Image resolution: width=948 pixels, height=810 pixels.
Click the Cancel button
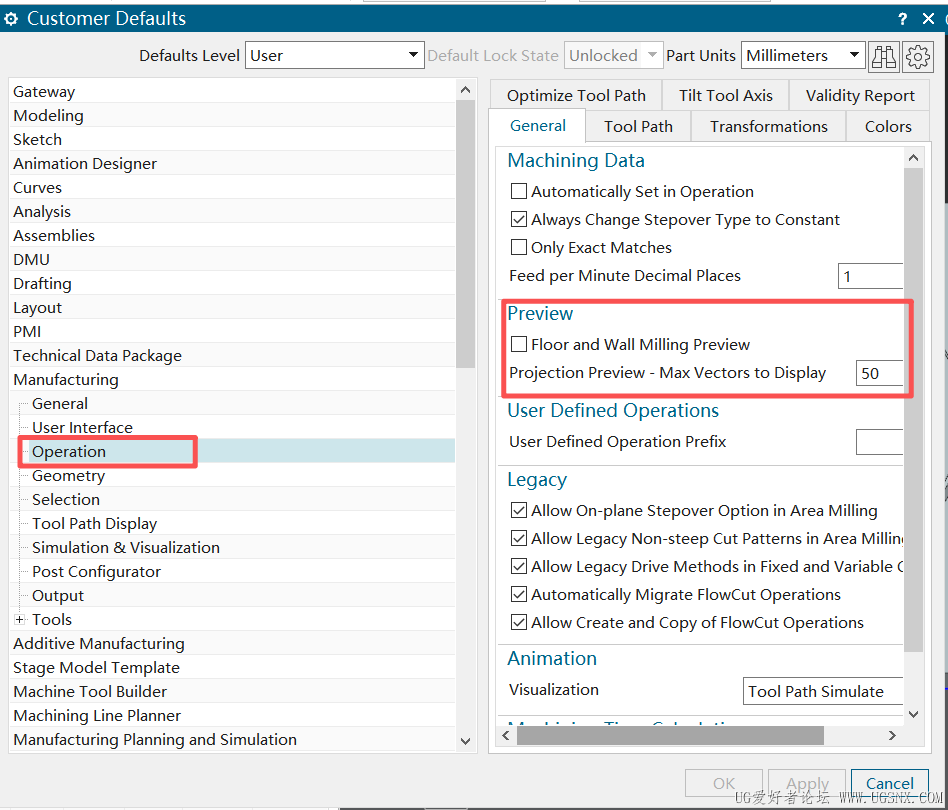(x=889, y=784)
